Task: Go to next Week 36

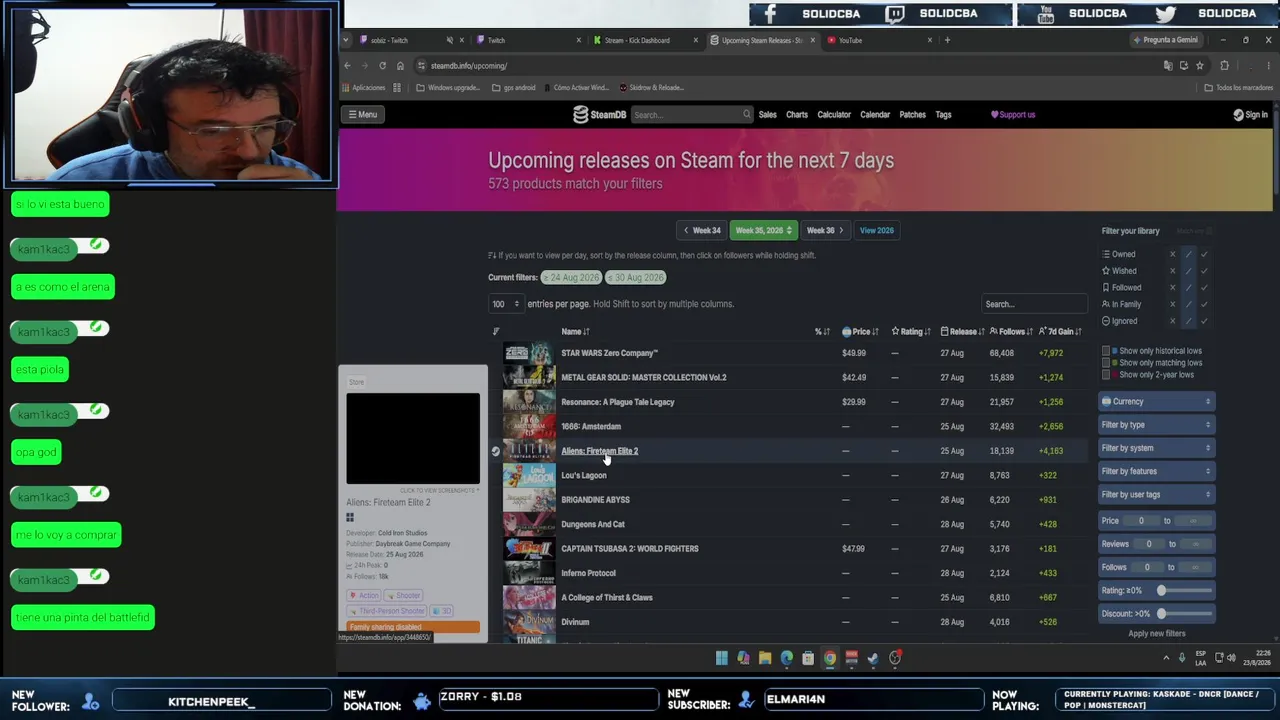Action: click(825, 230)
